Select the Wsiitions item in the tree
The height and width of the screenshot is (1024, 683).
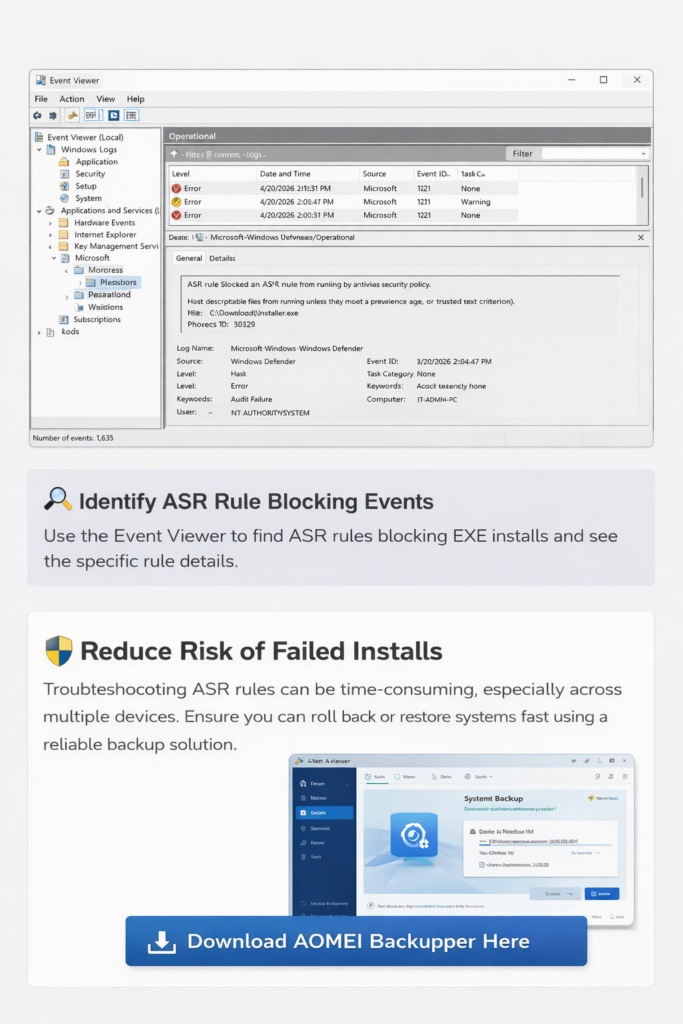click(x=105, y=307)
